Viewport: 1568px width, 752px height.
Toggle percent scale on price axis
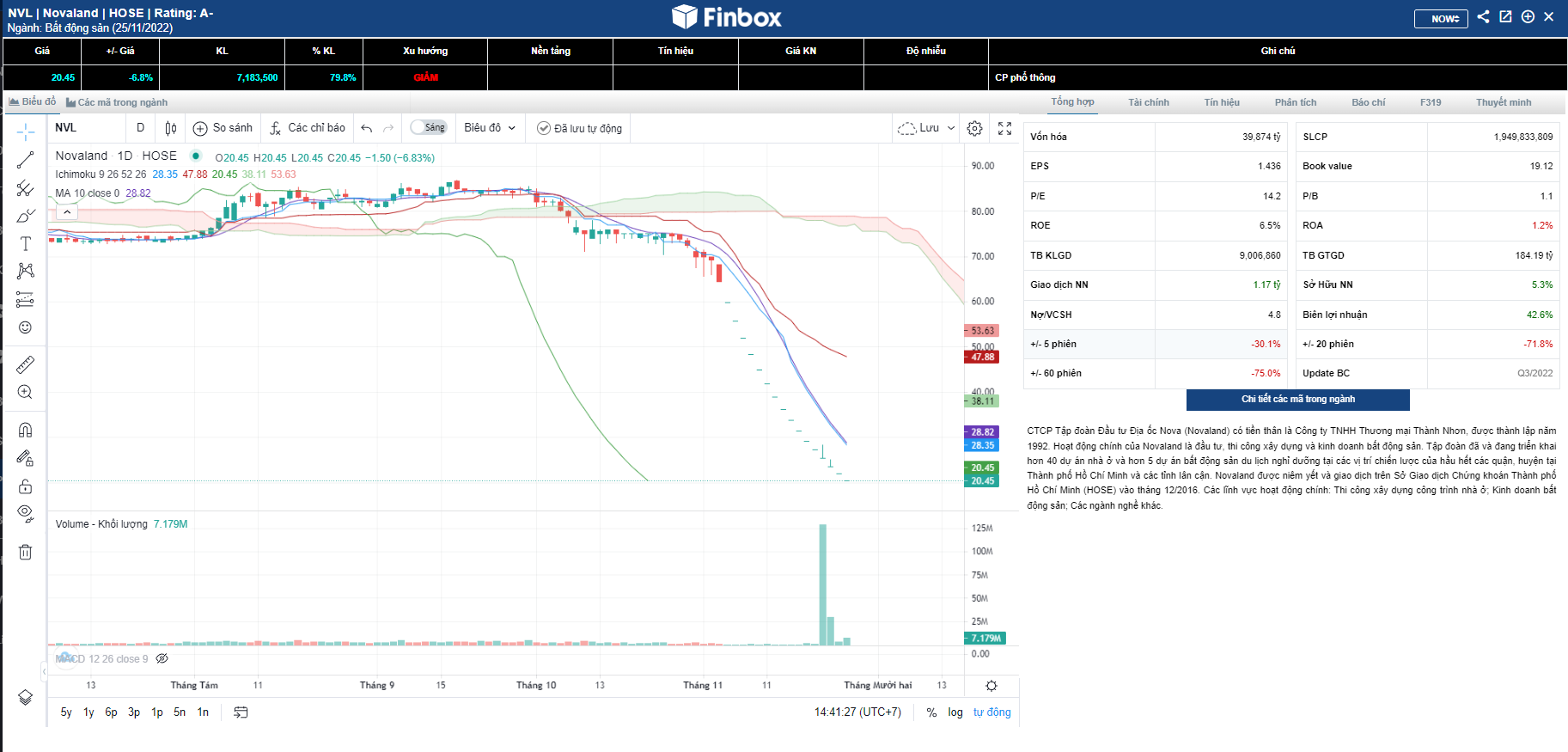tap(931, 712)
